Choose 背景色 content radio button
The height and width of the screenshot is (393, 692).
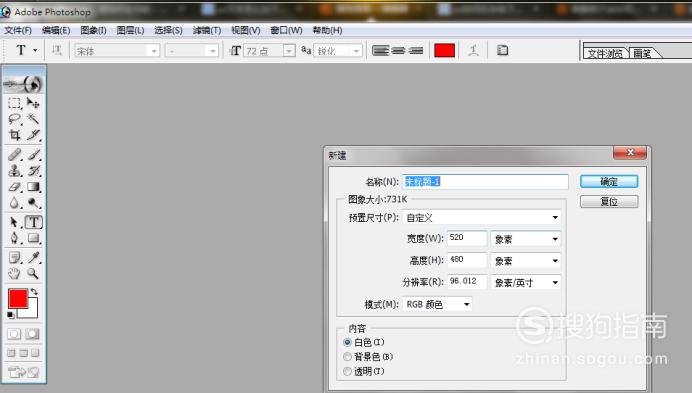coord(347,357)
